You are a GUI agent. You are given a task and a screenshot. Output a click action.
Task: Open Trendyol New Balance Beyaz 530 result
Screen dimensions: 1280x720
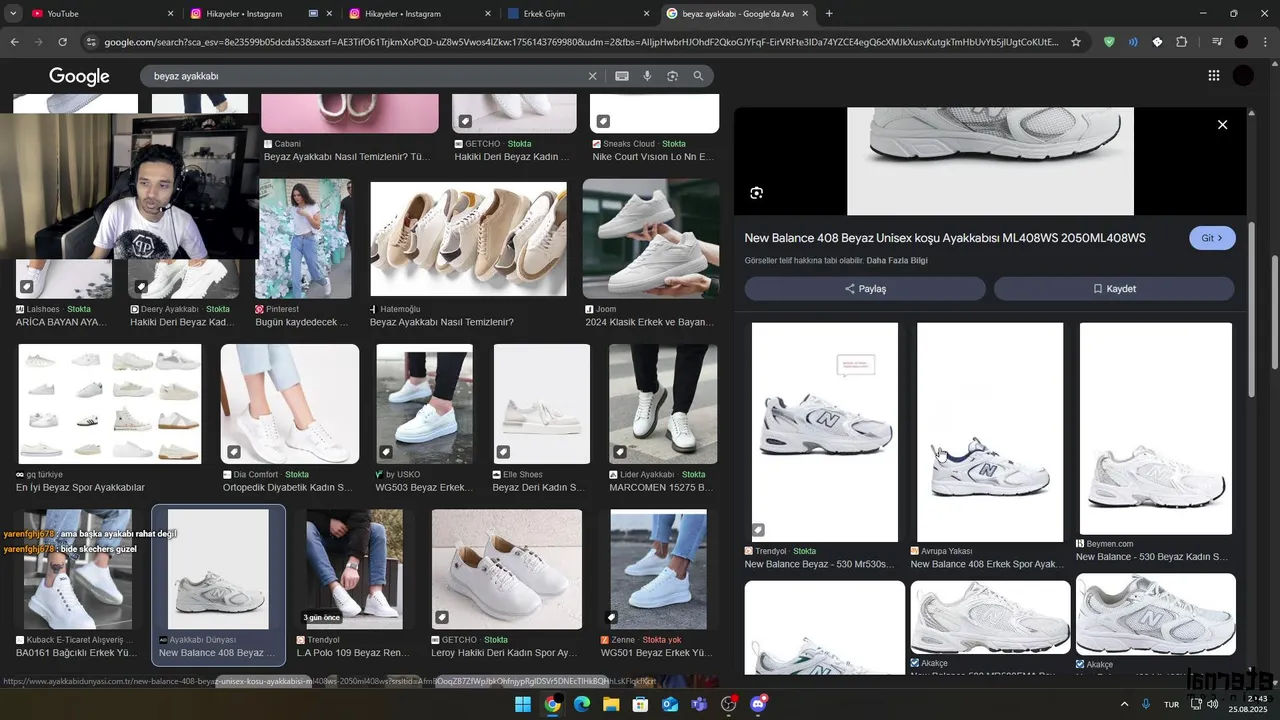pos(825,432)
